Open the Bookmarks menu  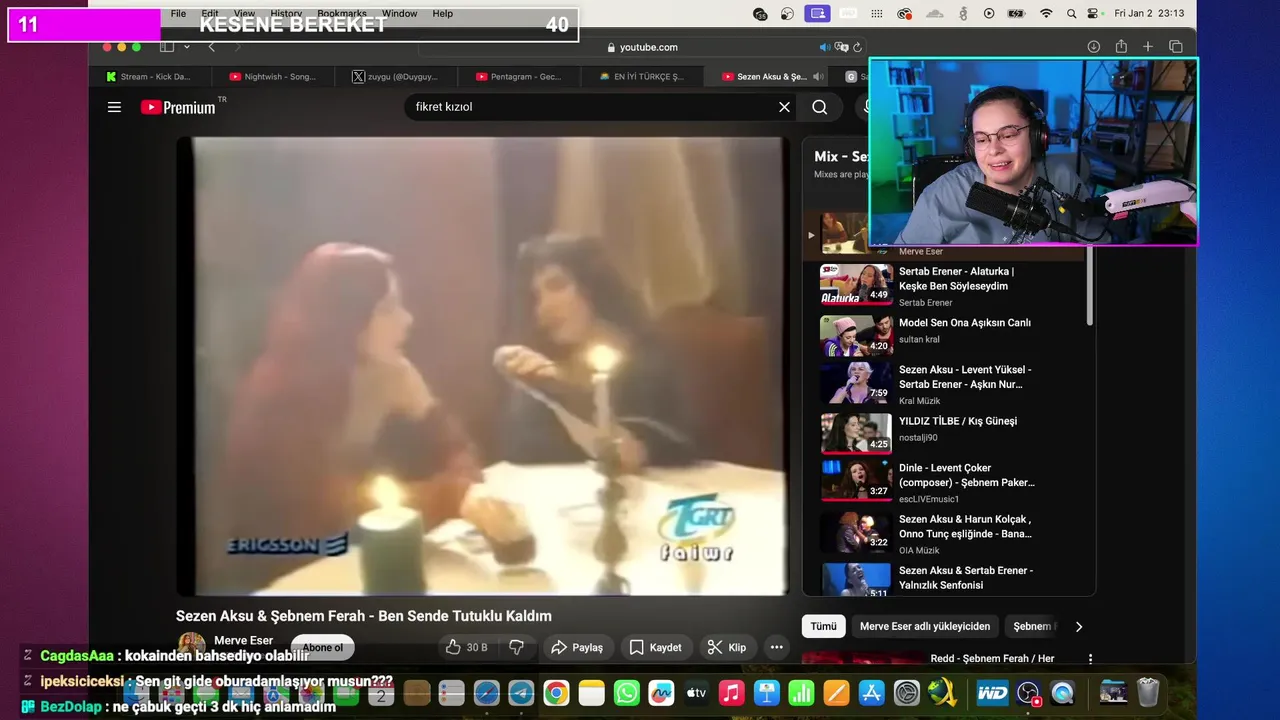coord(342,14)
